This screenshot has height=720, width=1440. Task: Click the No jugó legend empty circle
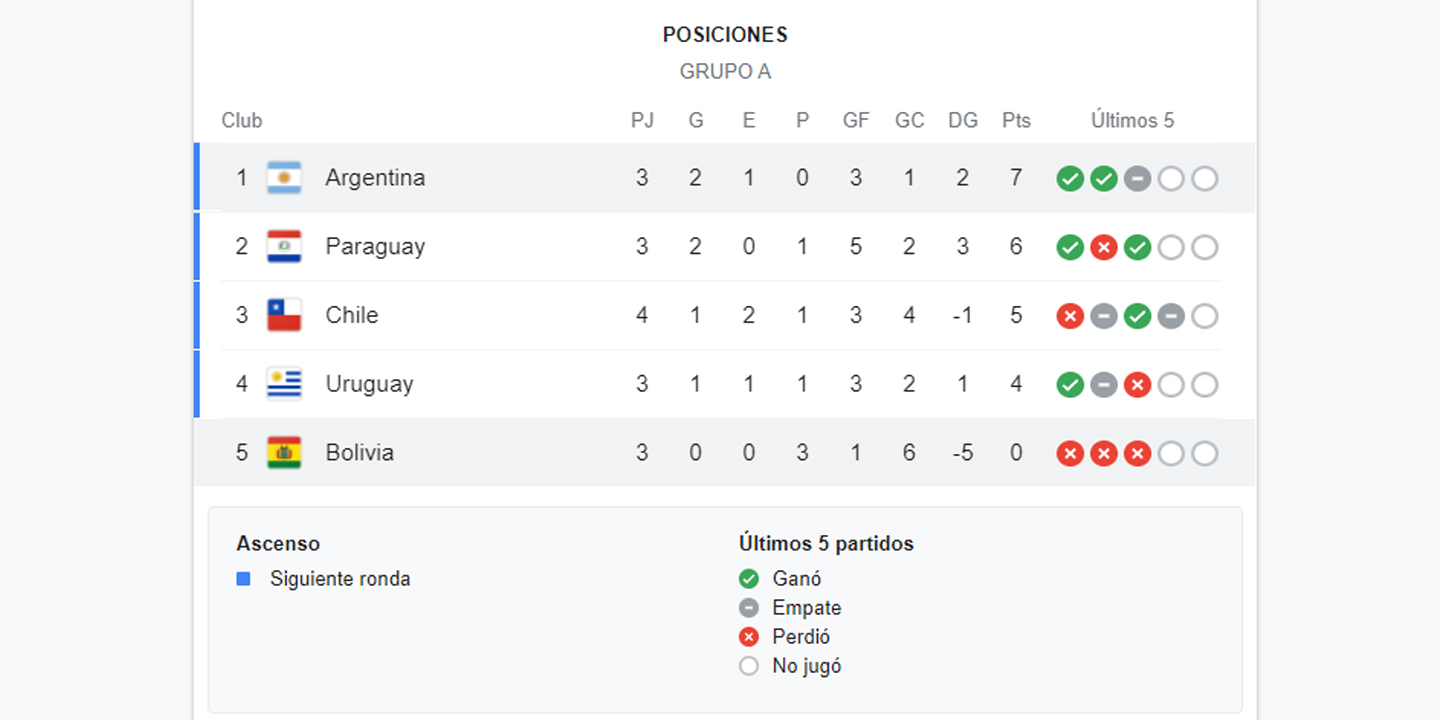point(749,666)
